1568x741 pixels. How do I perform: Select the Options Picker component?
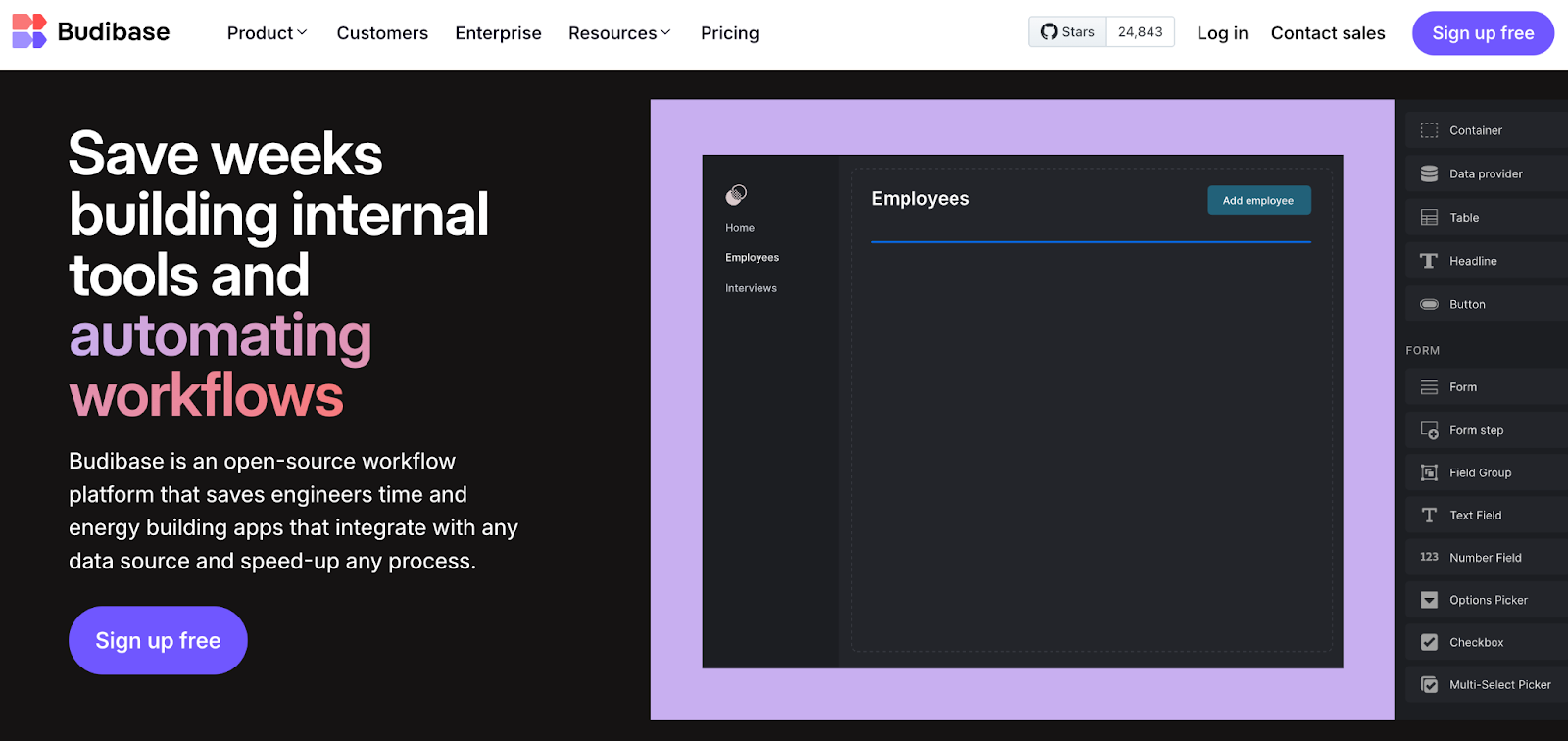click(x=1488, y=600)
